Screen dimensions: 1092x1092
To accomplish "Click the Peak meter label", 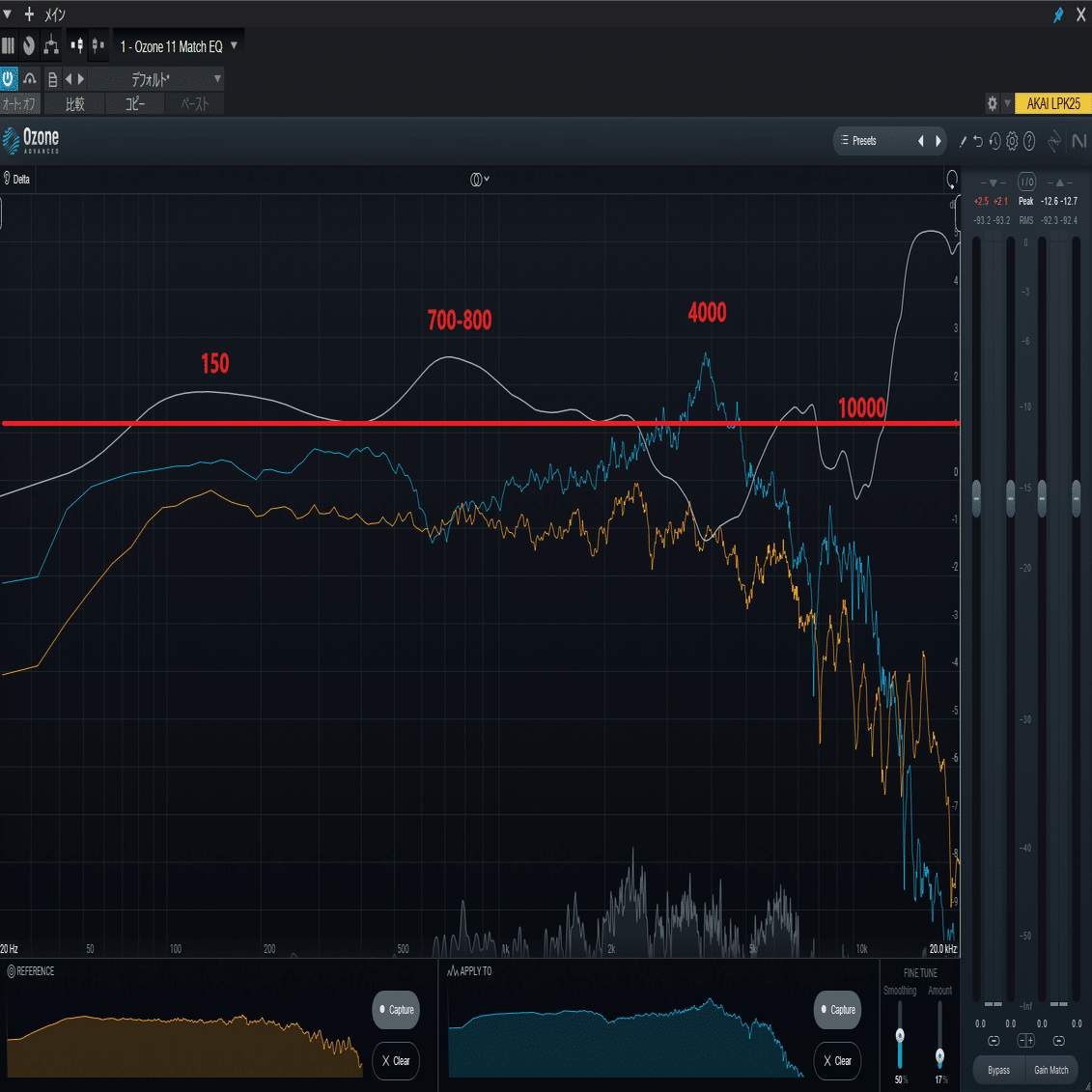I will (1026, 201).
